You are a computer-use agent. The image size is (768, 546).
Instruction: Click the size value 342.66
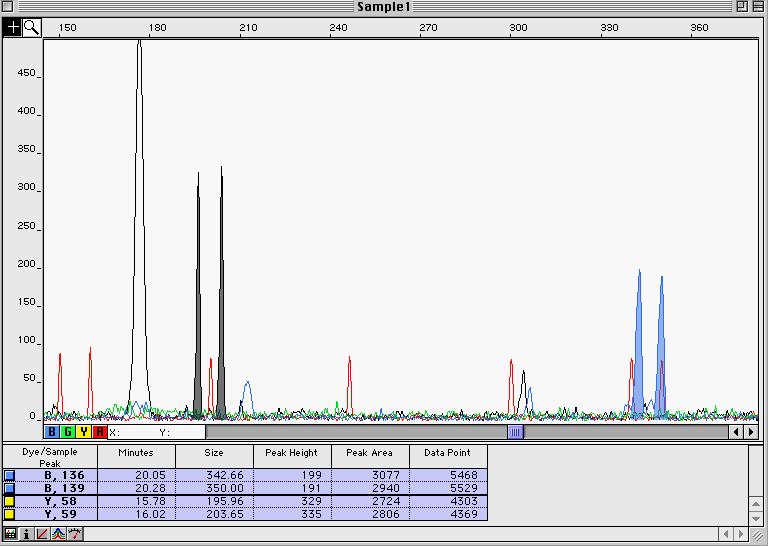[225, 475]
